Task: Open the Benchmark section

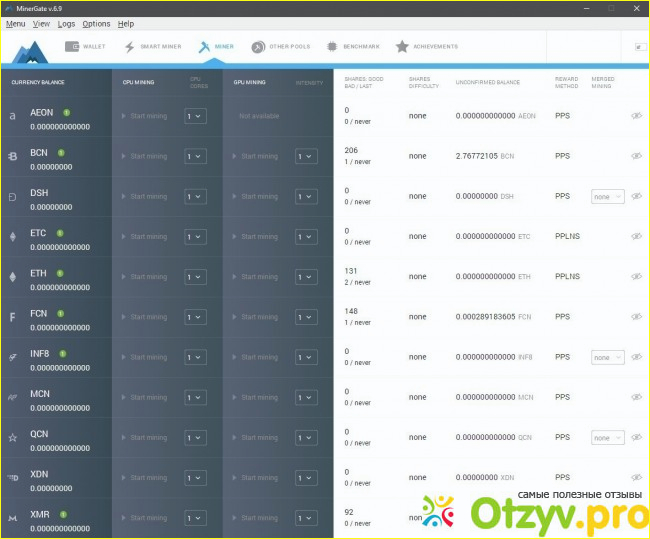Action: (x=352, y=47)
